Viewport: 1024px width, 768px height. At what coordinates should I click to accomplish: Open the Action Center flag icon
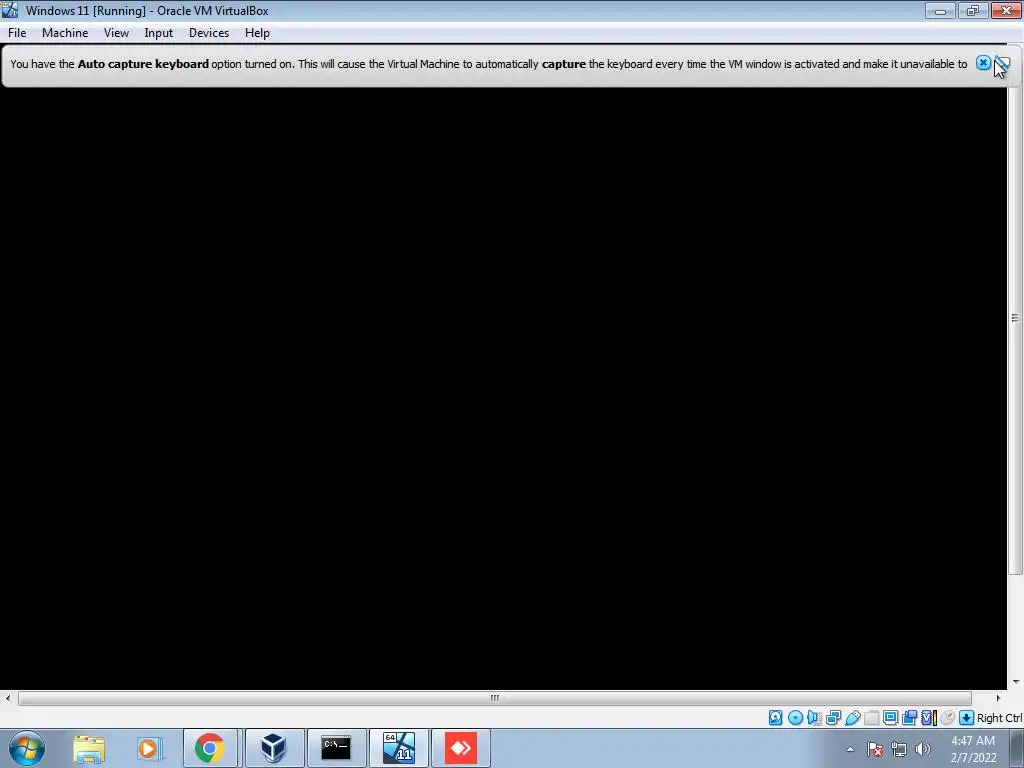click(875, 749)
